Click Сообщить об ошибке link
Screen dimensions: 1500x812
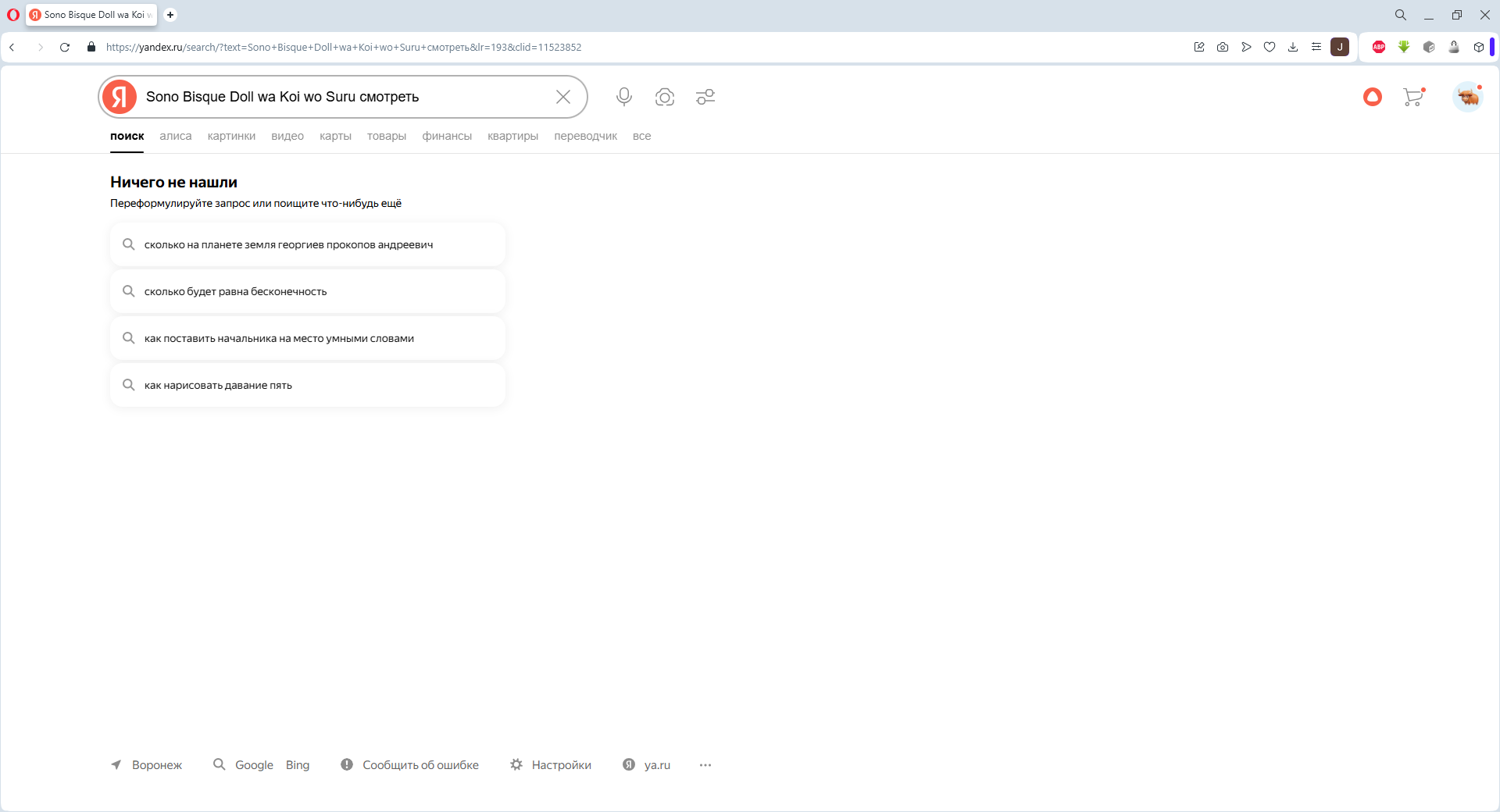pos(420,765)
